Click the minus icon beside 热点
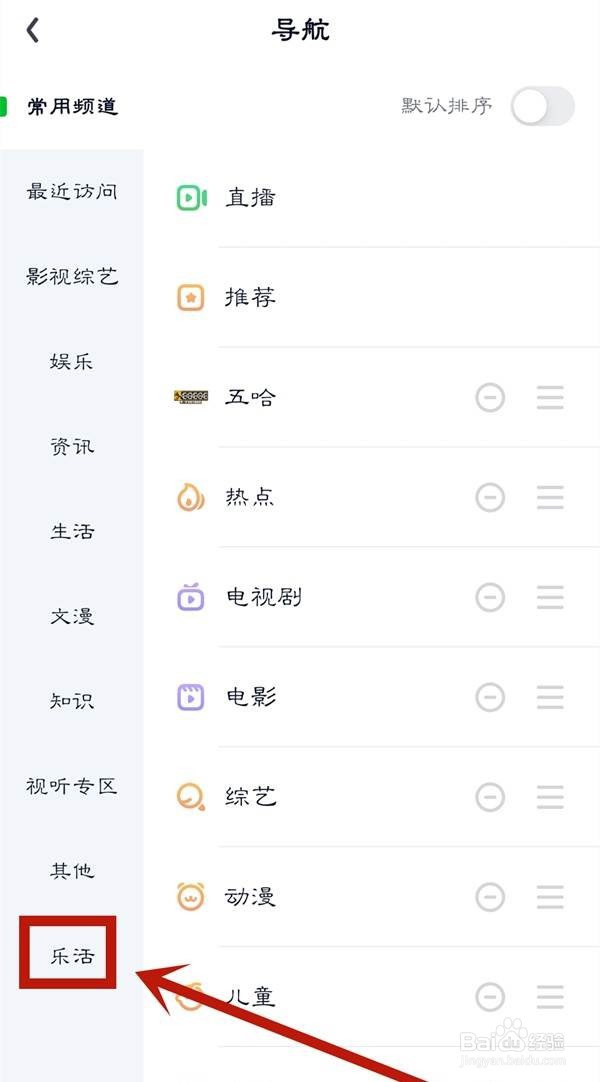 point(490,498)
